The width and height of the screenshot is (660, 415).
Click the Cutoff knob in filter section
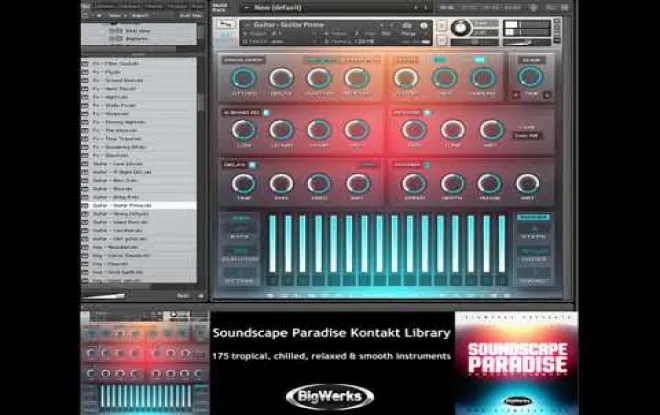coord(406,78)
